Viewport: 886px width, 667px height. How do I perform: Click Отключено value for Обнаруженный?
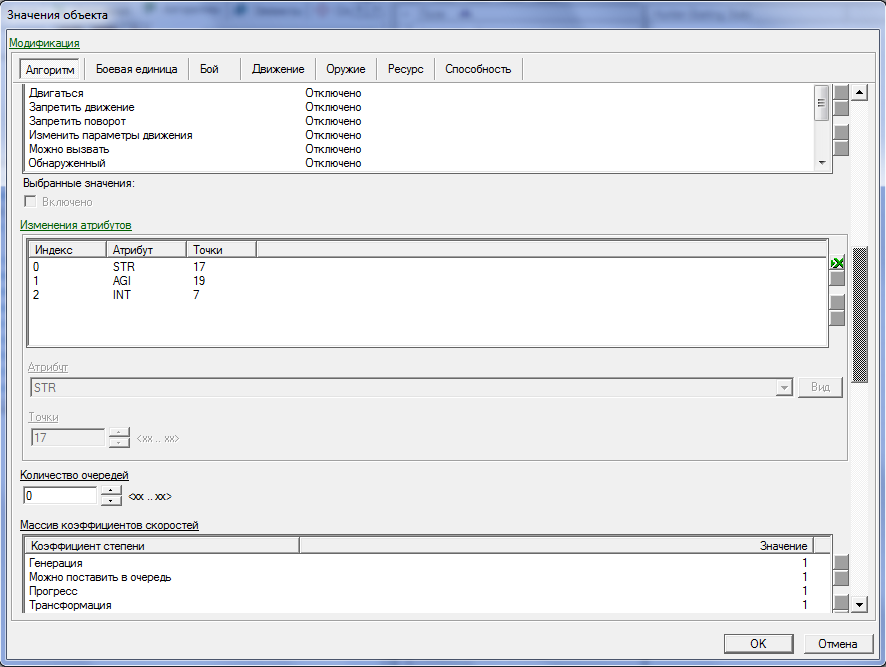pyautogui.click(x=333, y=163)
